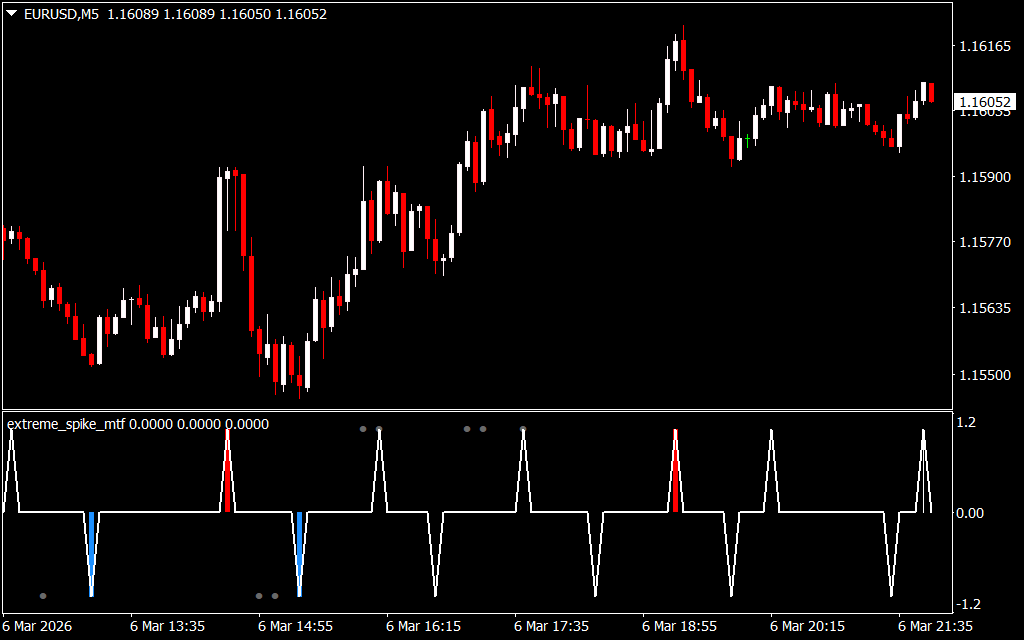Image resolution: width=1024 pixels, height=640 pixels.
Task: Click the small green doji candle
Action: tap(748, 137)
